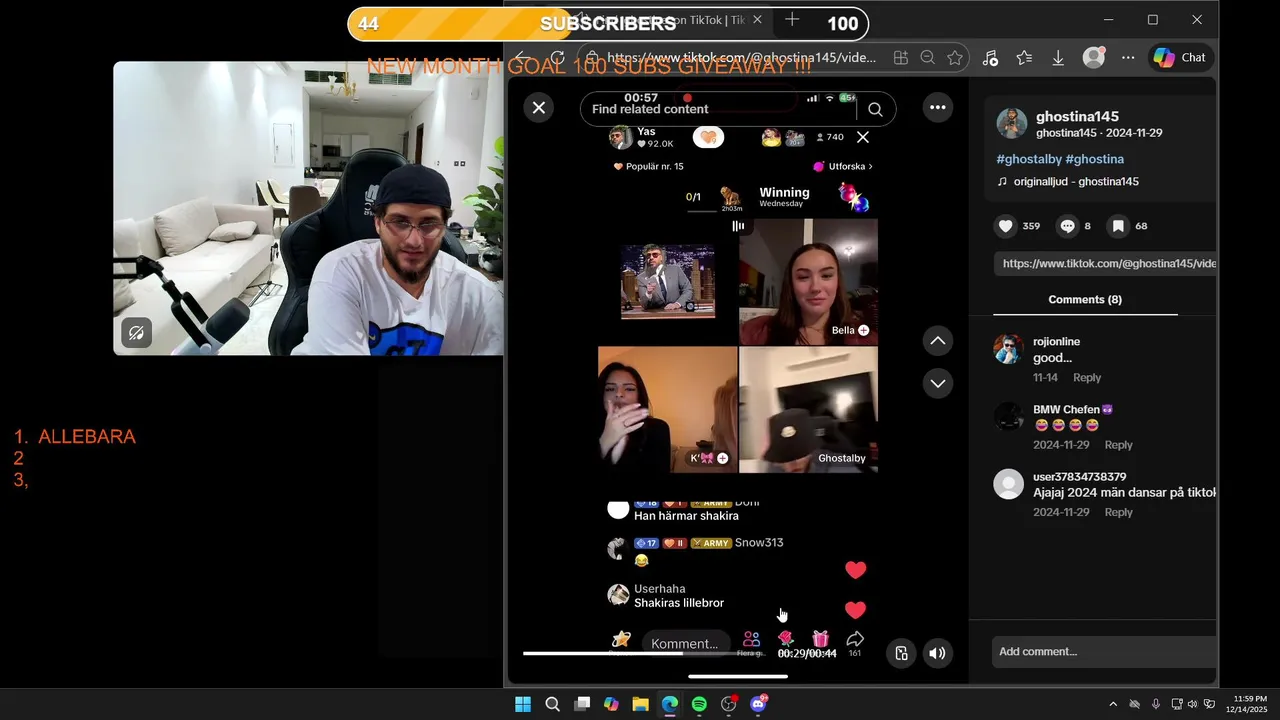Like the video with heart icon 359
The image size is (1280, 720).
[x=1006, y=226]
